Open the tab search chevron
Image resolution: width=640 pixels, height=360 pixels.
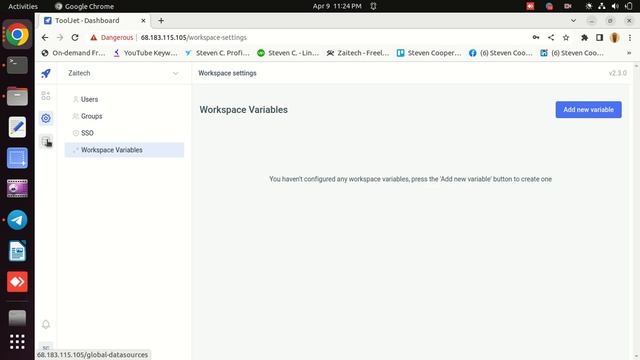(x=573, y=20)
